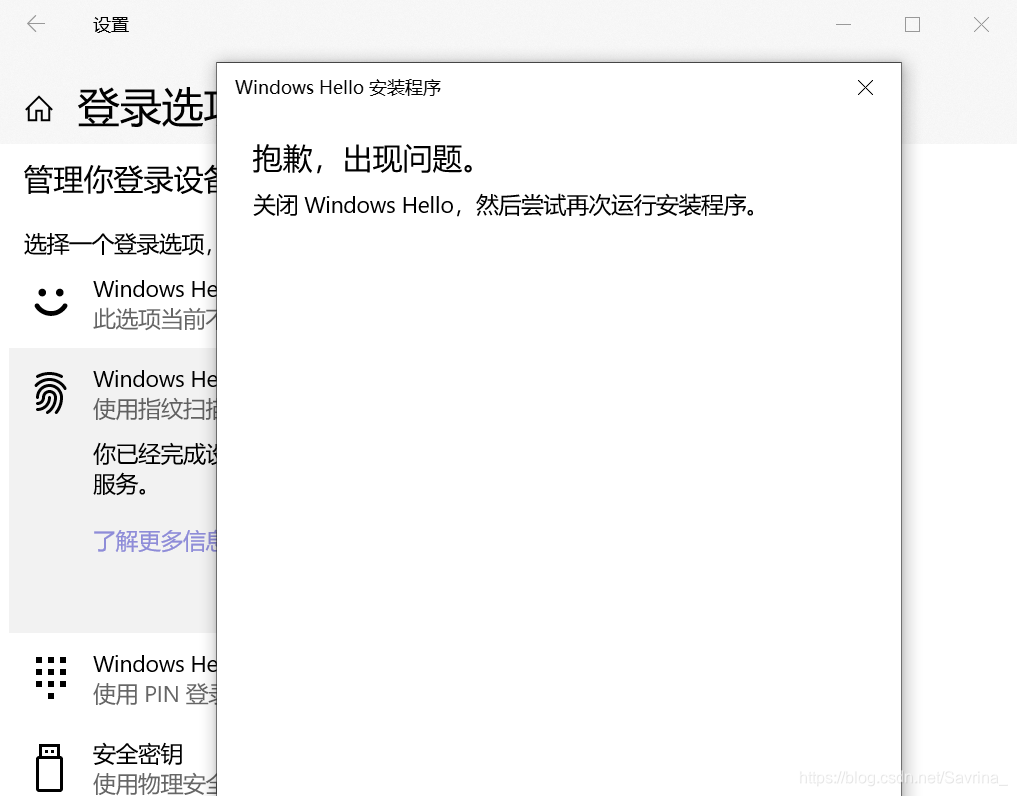Click the 使用 PIN sign-in option text
Image resolution: width=1017 pixels, height=796 pixels.
pyautogui.click(x=155, y=694)
